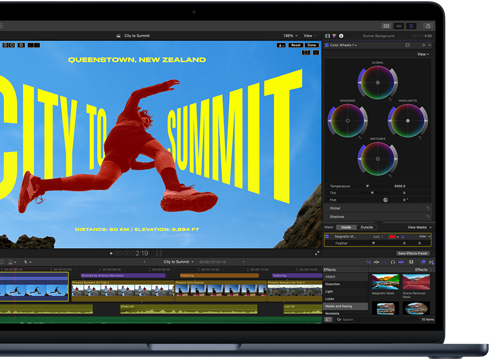Toggle viewer fullscreen expand arrows icon
The height and width of the screenshot is (360, 490).
317,253
